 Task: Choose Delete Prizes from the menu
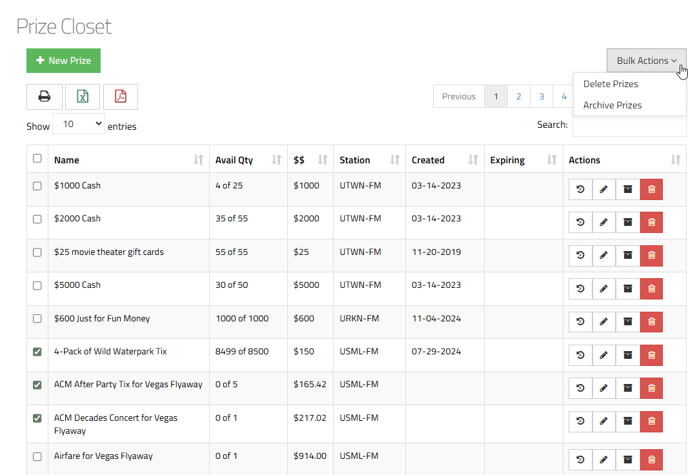(610, 84)
